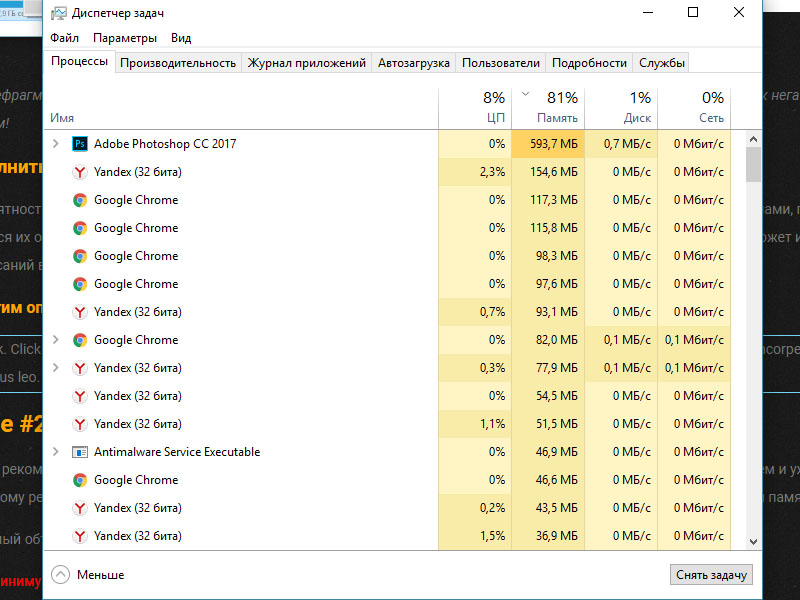This screenshot has width=800, height=600.
Task: Switch to the Производительность tab
Action: pos(178,63)
